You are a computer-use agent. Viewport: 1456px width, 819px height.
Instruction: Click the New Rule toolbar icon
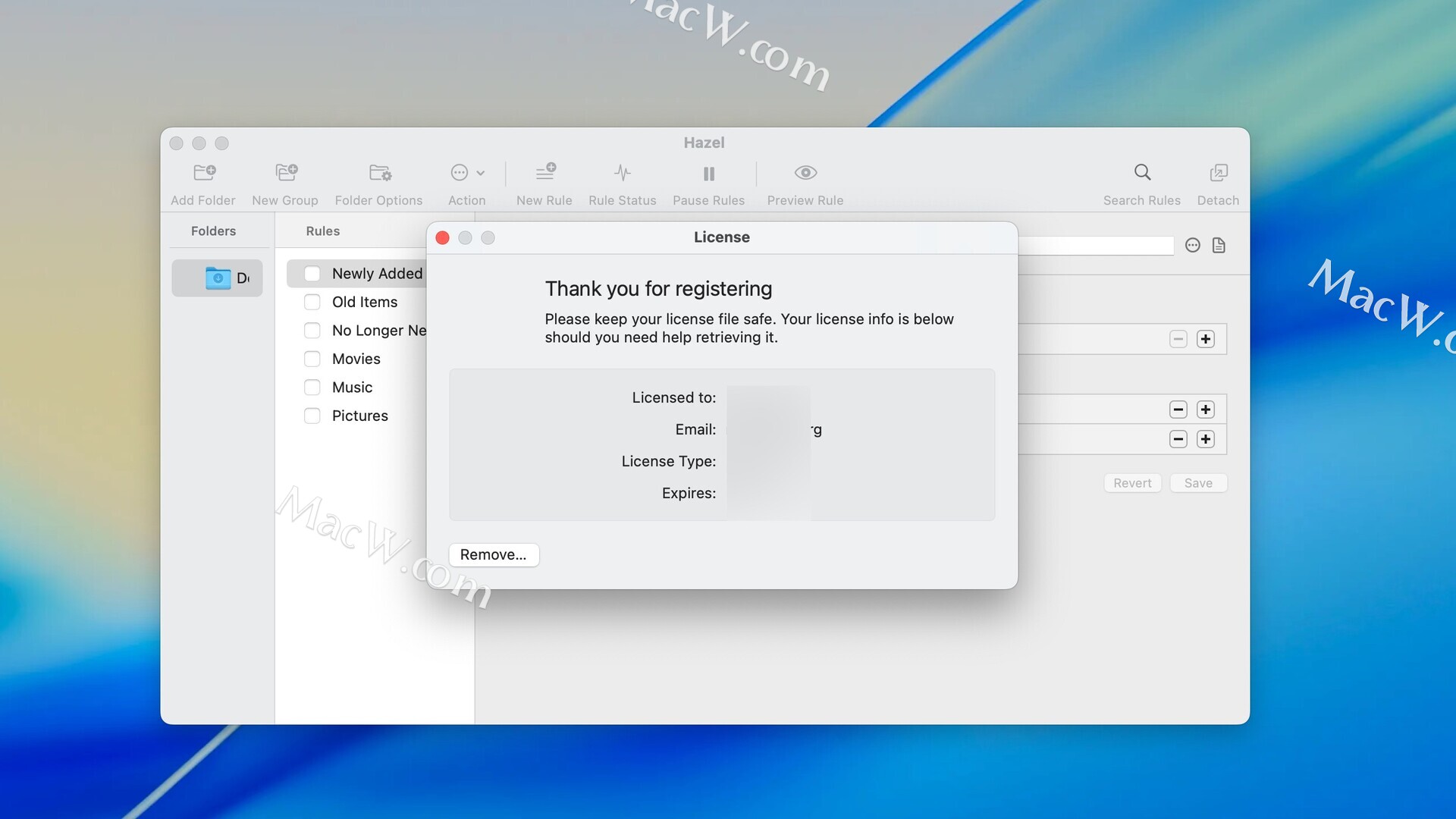pyautogui.click(x=545, y=173)
